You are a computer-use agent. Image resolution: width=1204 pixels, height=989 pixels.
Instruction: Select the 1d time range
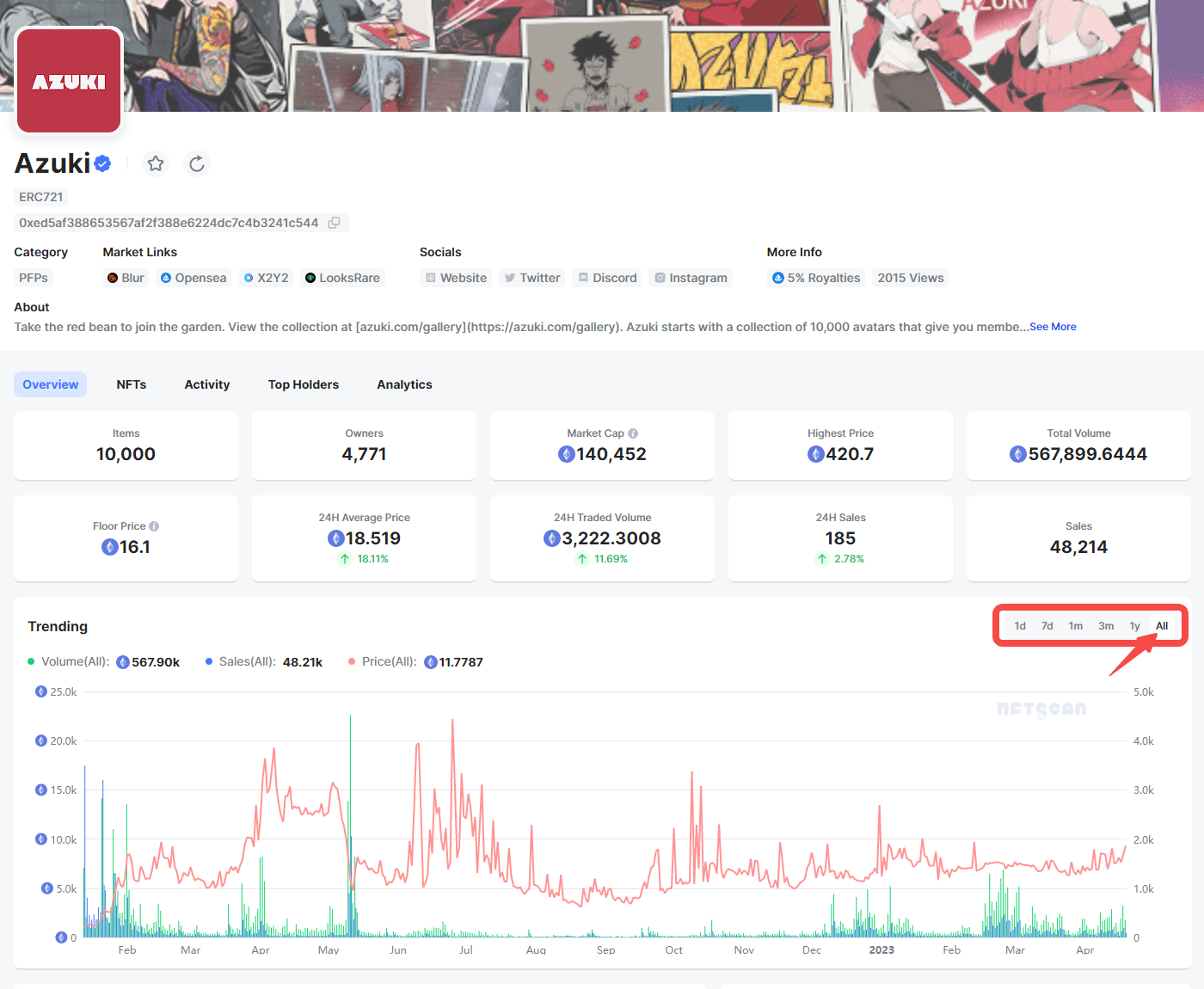1020,626
